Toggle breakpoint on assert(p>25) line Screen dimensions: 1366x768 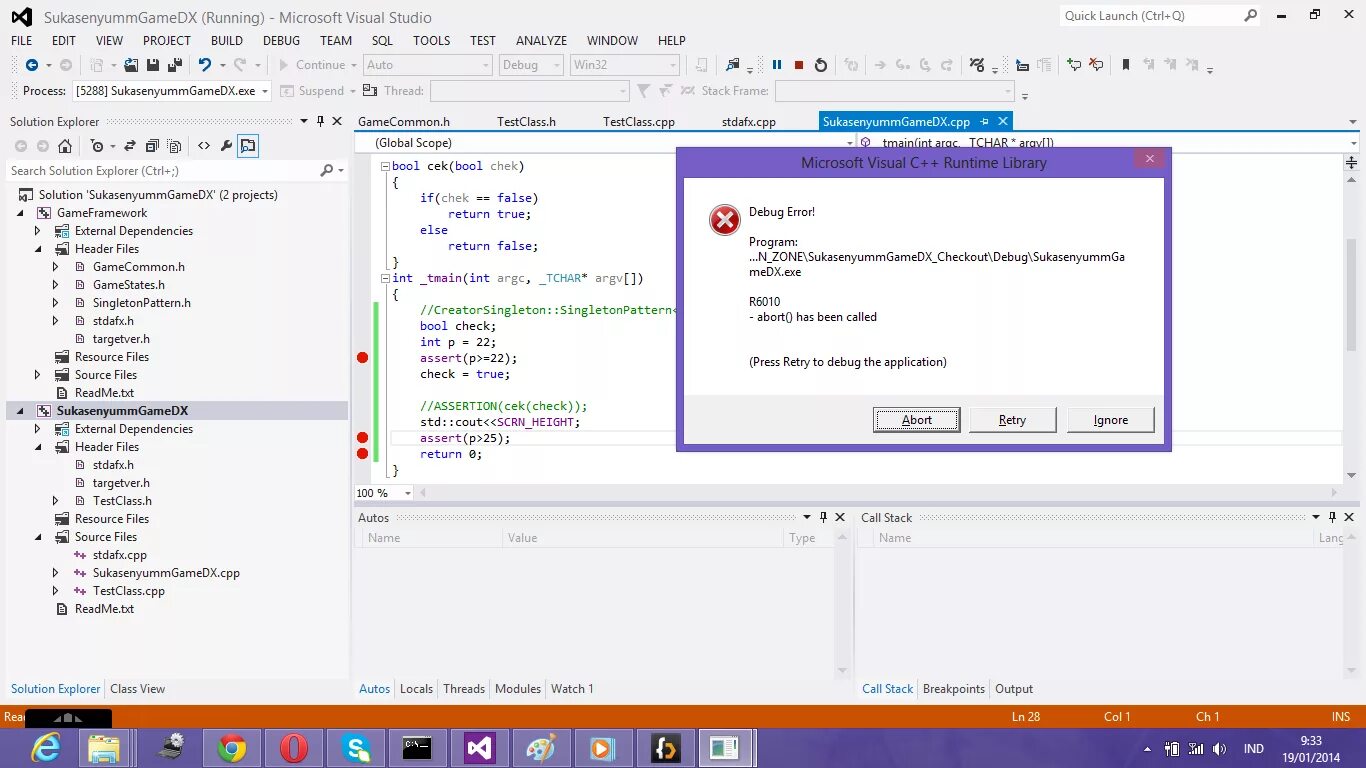point(363,438)
